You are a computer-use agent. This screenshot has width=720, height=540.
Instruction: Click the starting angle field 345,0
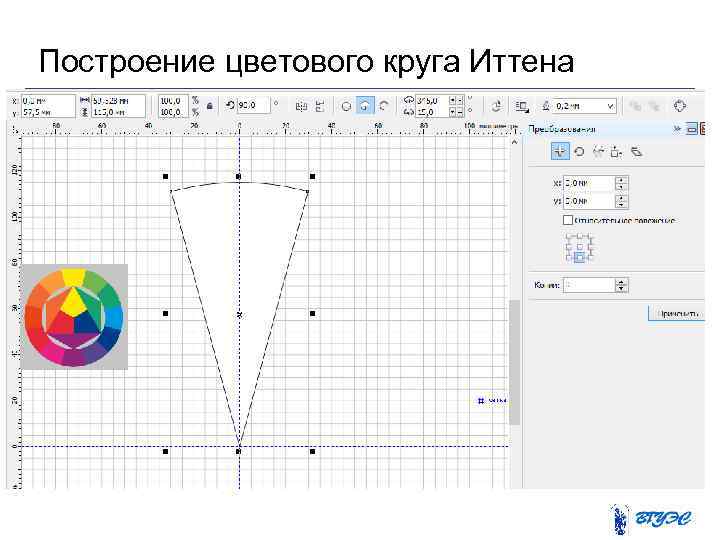click(432, 100)
